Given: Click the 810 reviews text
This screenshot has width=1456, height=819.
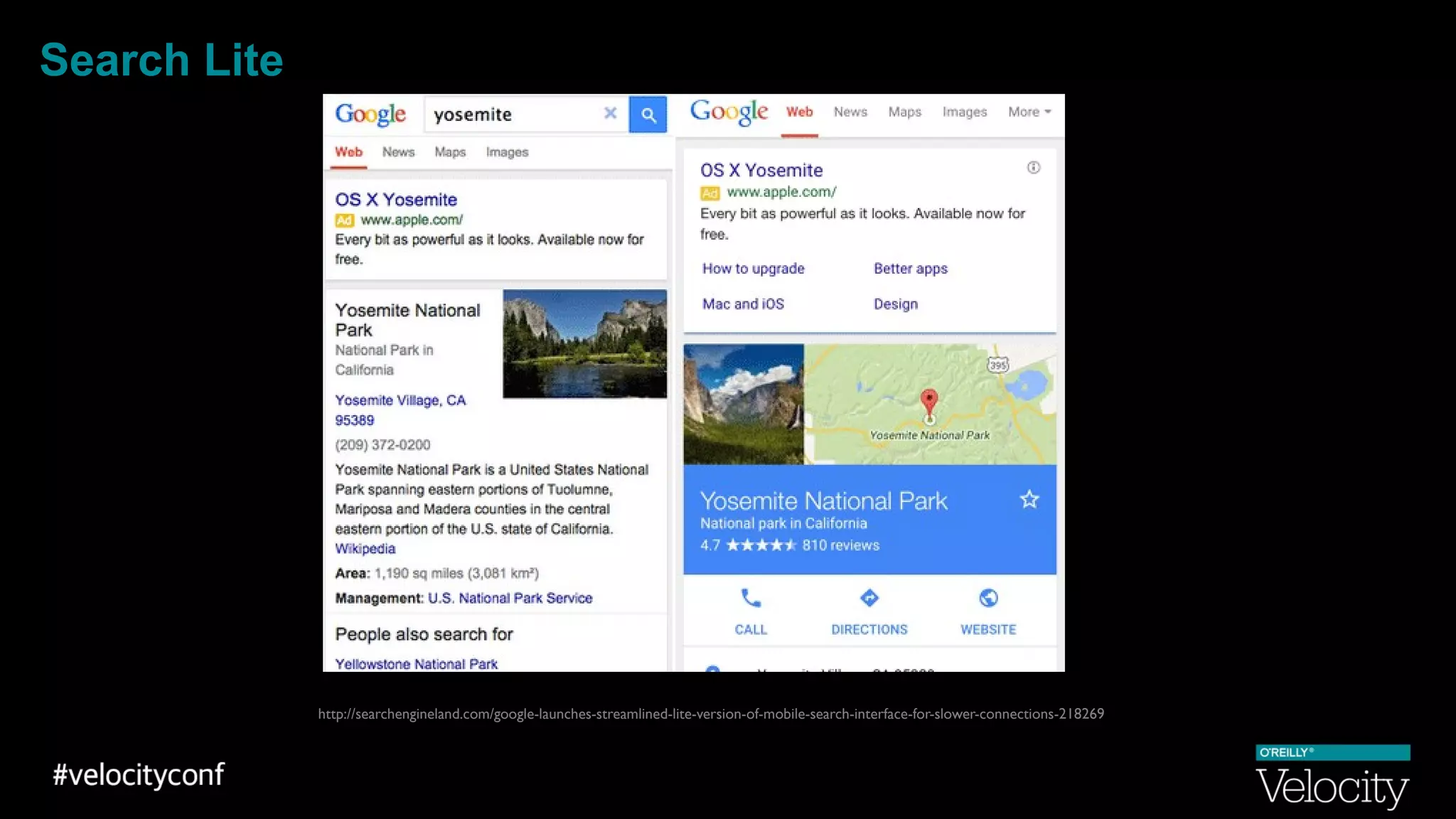Looking at the screenshot, I should [841, 545].
